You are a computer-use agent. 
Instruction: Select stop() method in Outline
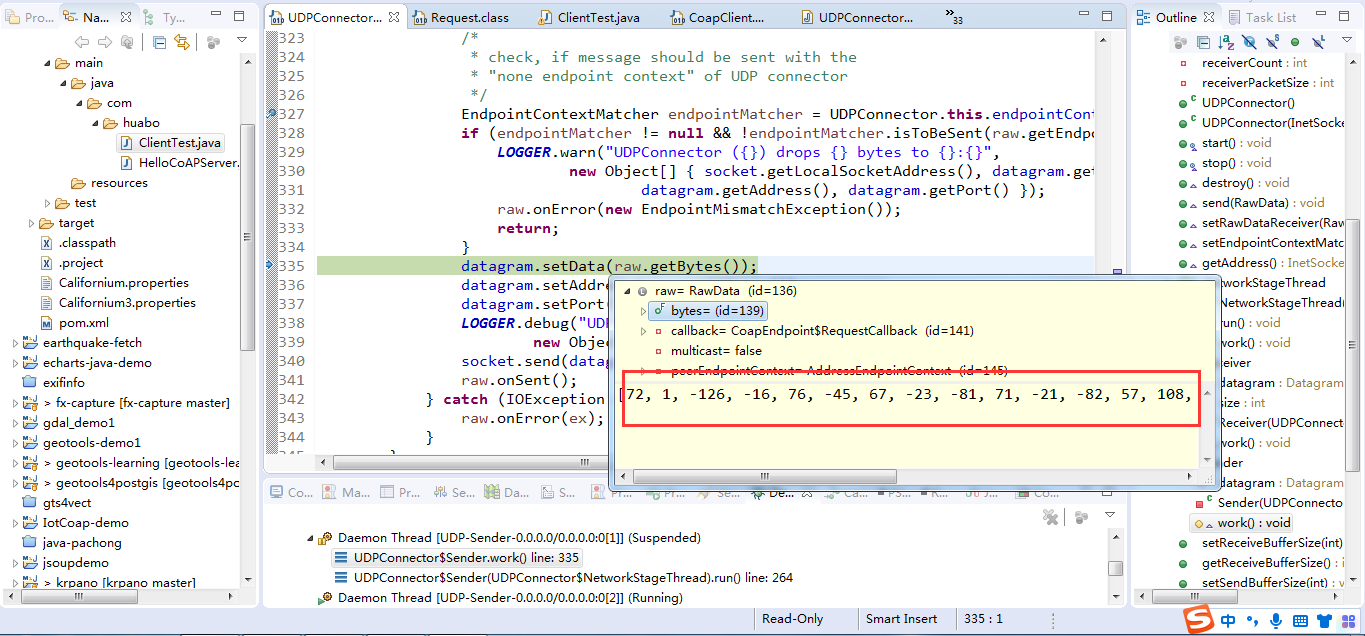(1225, 163)
